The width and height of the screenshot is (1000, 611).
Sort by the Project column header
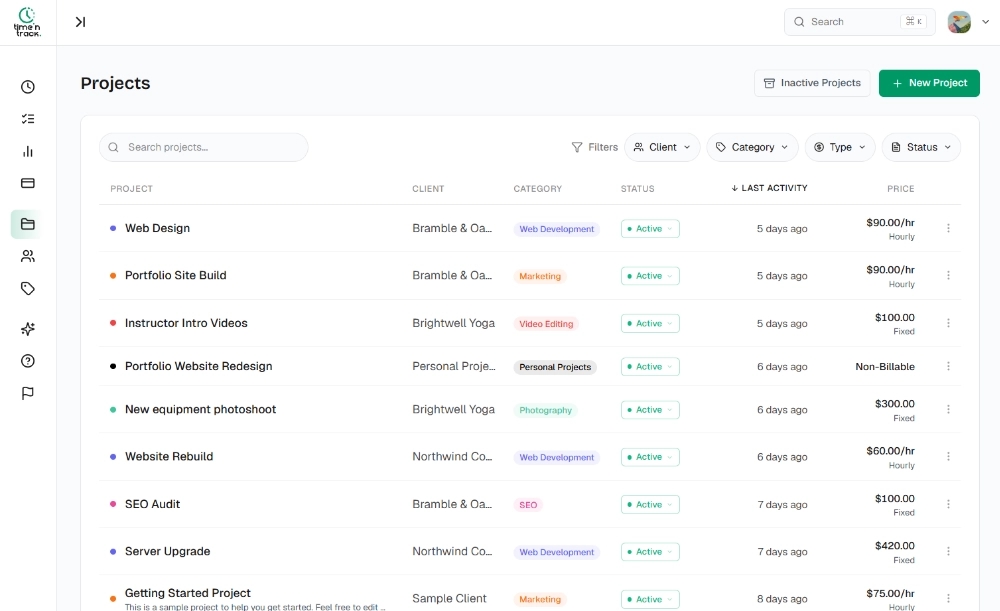point(131,189)
